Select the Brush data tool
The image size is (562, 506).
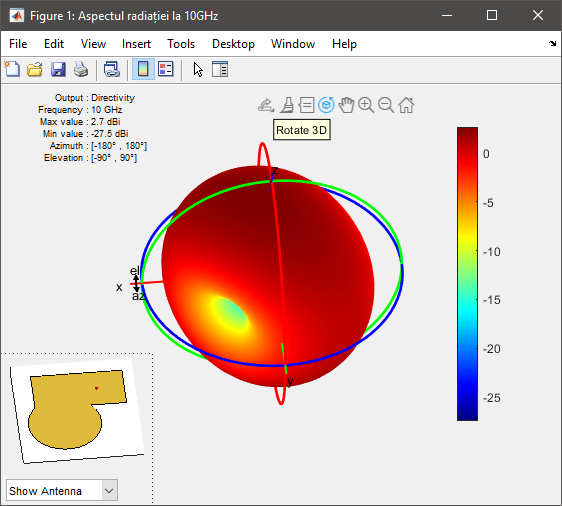[x=287, y=105]
